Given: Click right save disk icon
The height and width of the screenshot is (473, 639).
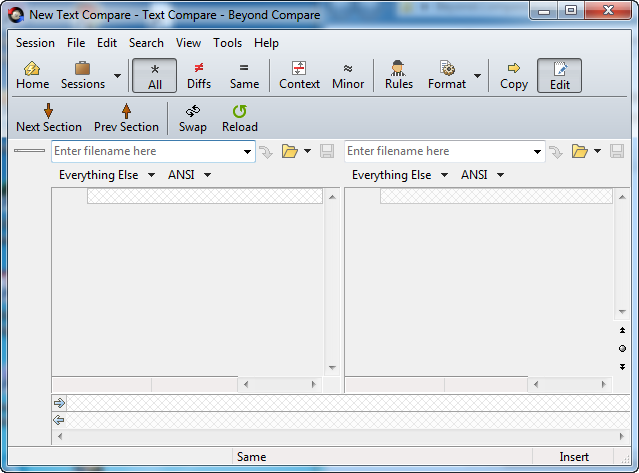Looking at the screenshot, I should coord(617,151).
